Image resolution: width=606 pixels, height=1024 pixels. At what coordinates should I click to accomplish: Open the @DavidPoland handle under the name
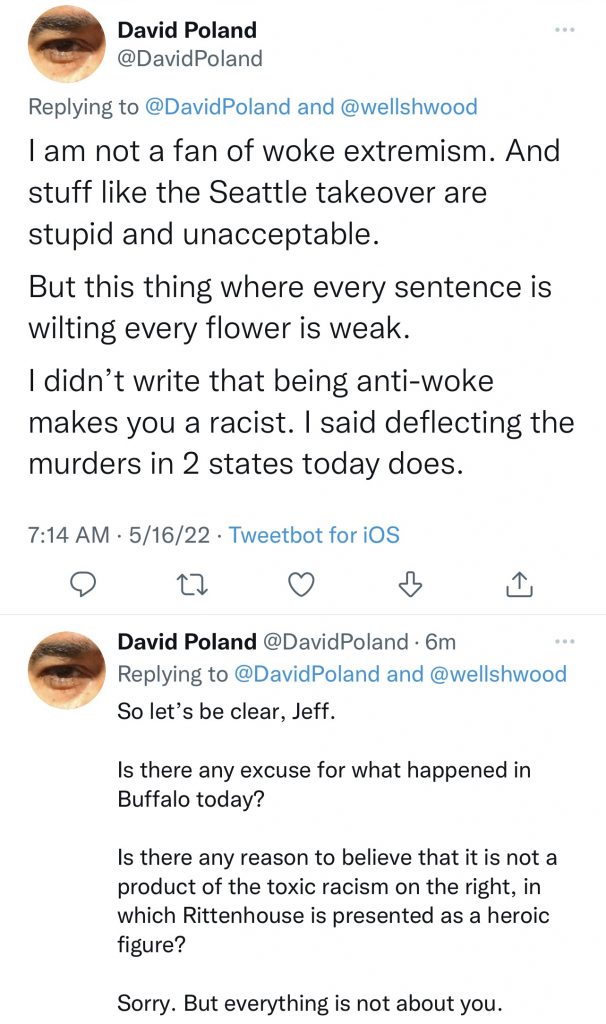tap(190, 59)
